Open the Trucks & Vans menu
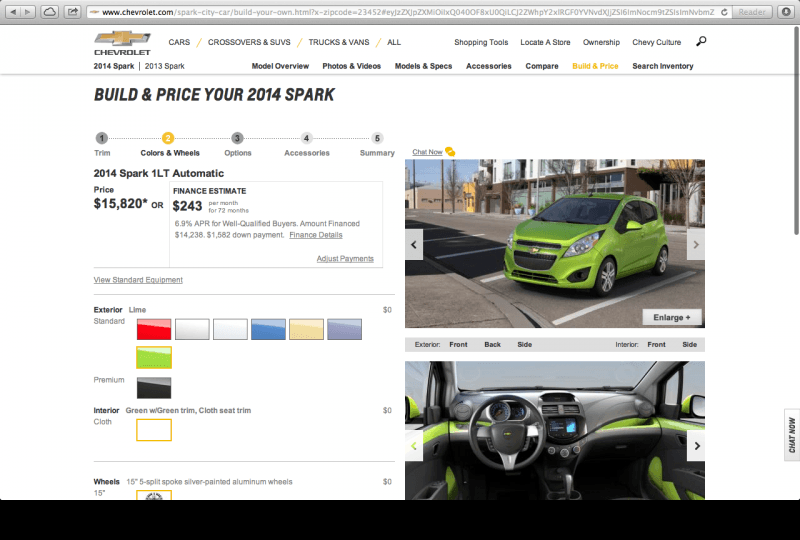Screen dimensions: 800x540 coord(339,42)
